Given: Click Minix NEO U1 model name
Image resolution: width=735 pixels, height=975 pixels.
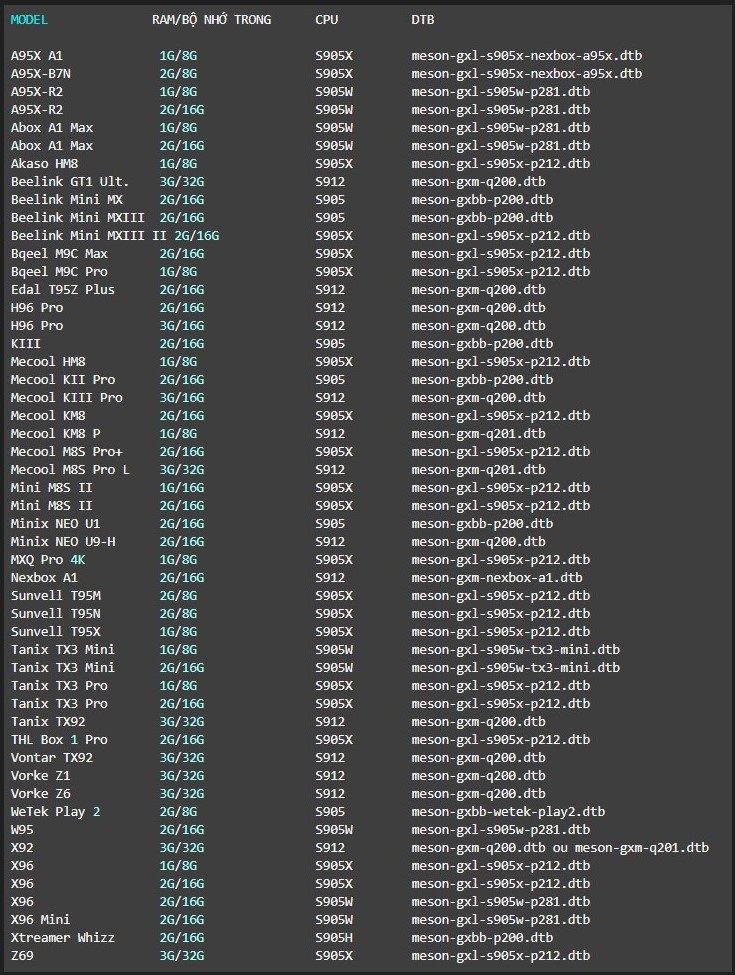Looking at the screenshot, I should pyautogui.click(x=55, y=524).
